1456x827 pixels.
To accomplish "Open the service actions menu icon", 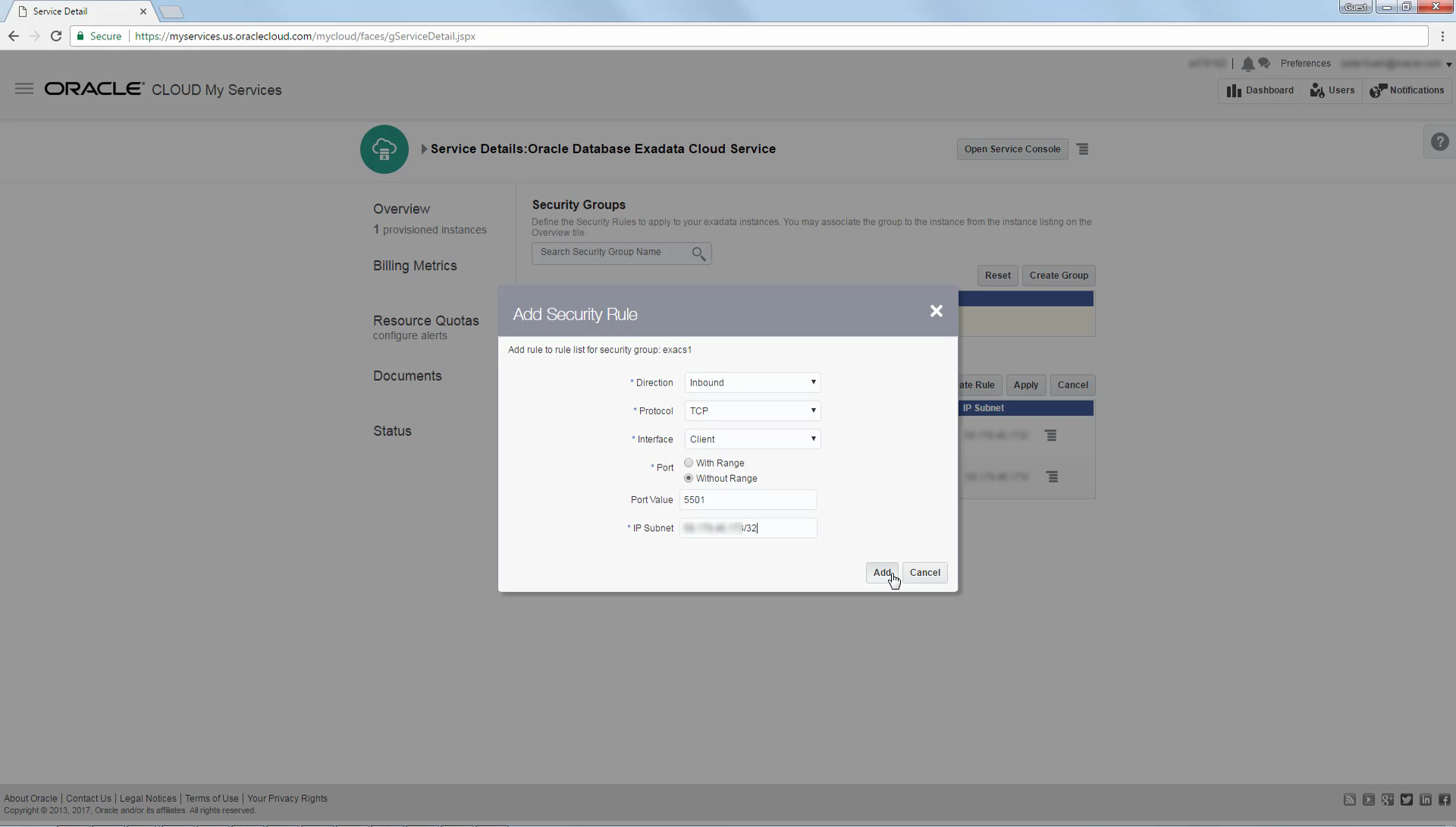I will point(1083,149).
